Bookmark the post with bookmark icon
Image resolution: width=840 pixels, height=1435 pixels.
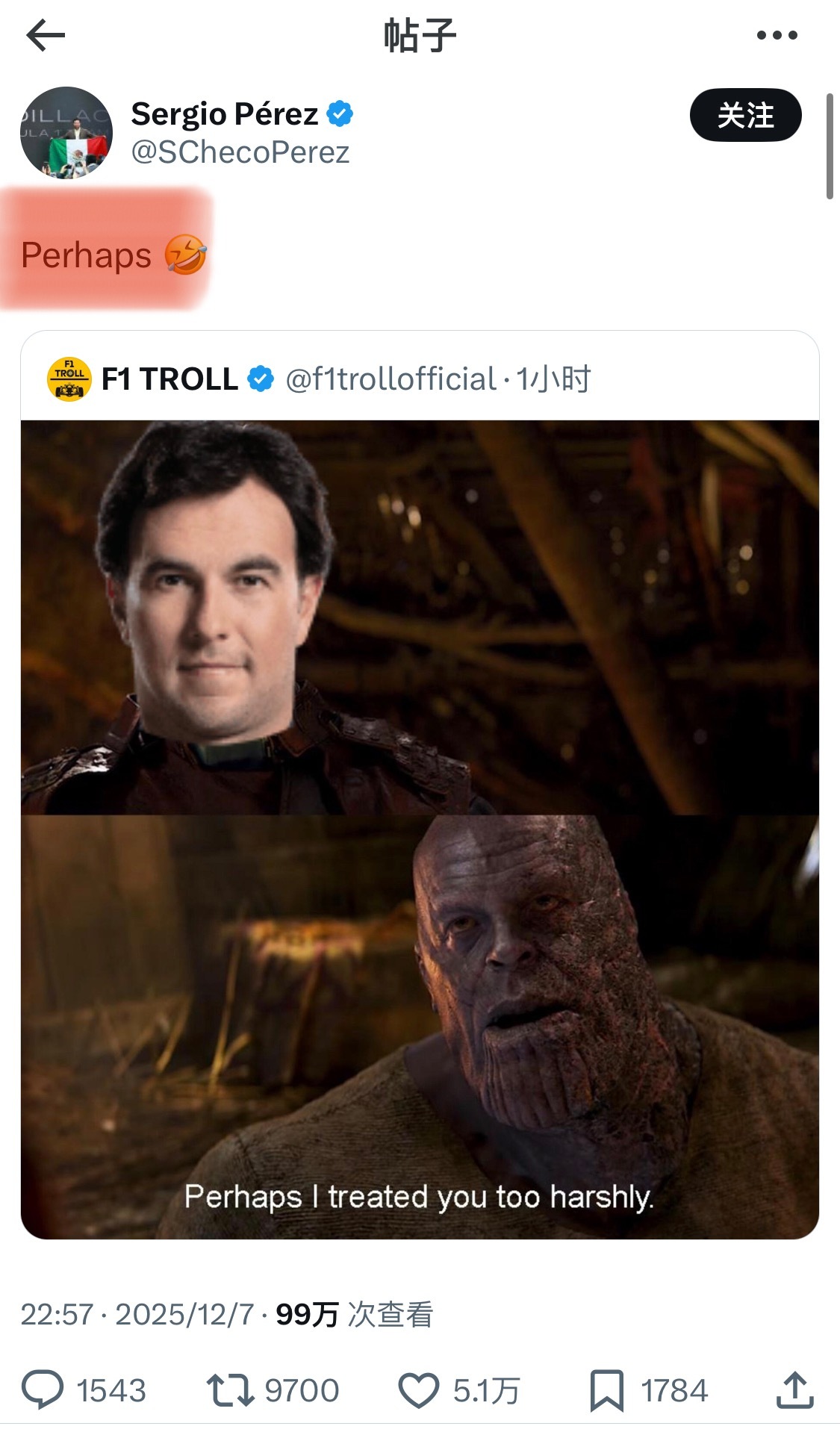[606, 1390]
